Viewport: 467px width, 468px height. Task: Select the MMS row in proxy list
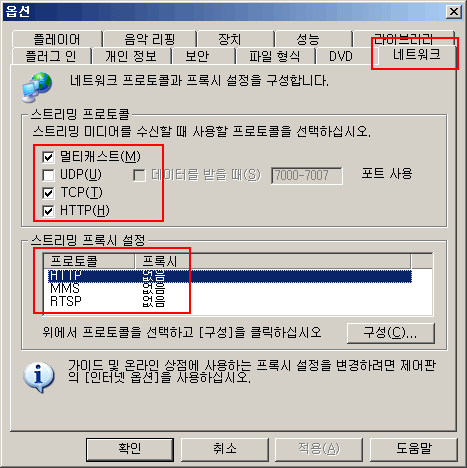click(228, 289)
